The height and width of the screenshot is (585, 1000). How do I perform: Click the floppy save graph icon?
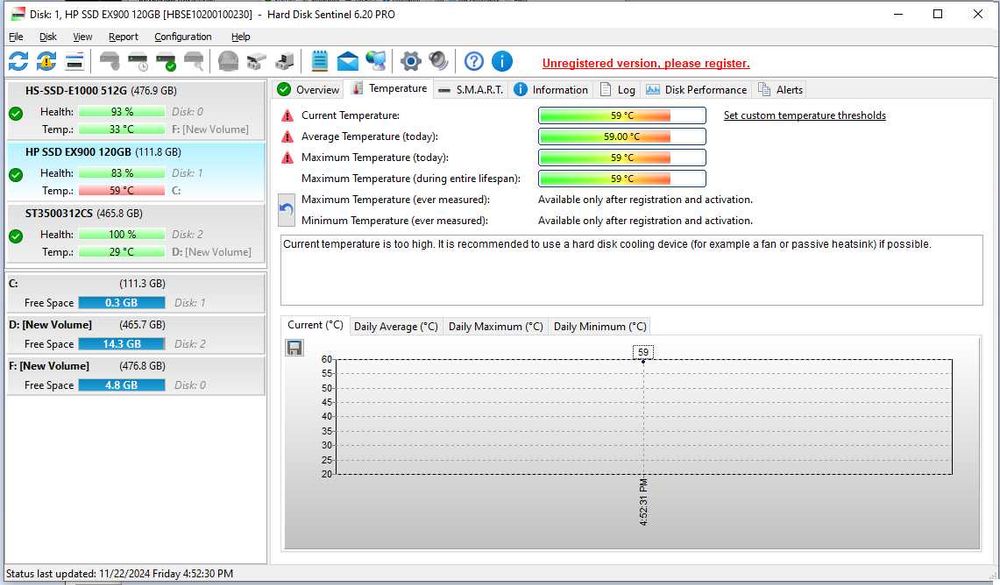click(x=295, y=348)
